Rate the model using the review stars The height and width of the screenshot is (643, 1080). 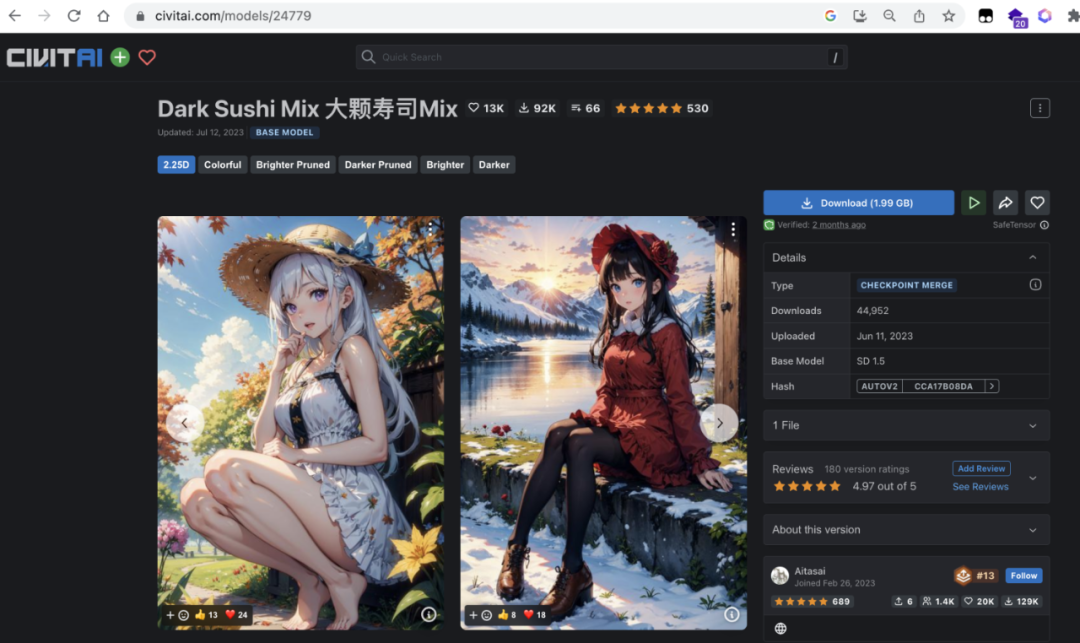point(806,485)
